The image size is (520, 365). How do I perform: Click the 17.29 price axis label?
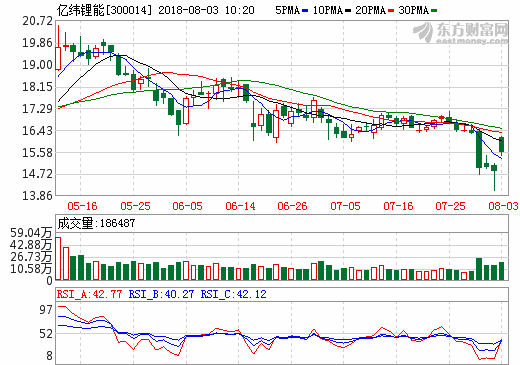[x=37, y=108]
